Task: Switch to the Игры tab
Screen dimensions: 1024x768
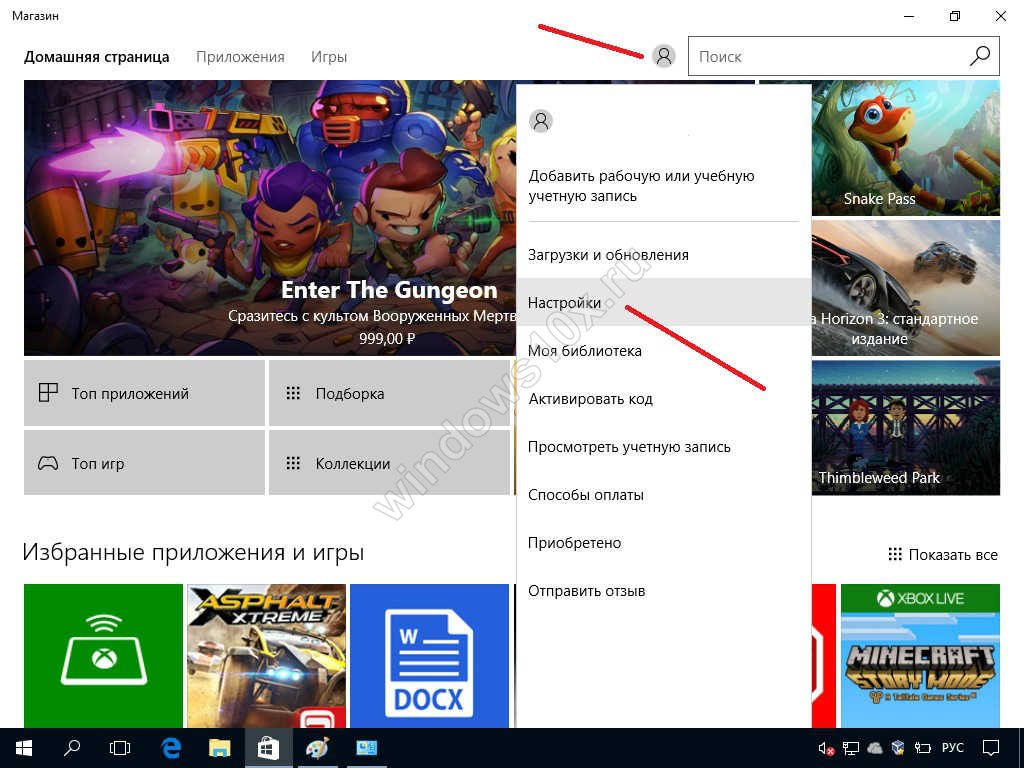Action: click(329, 57)
